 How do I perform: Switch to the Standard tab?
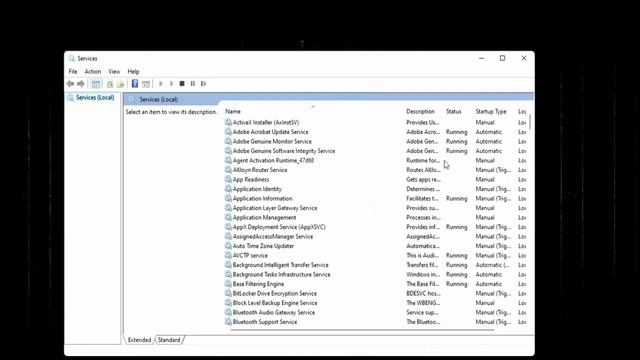click(169, 340)
